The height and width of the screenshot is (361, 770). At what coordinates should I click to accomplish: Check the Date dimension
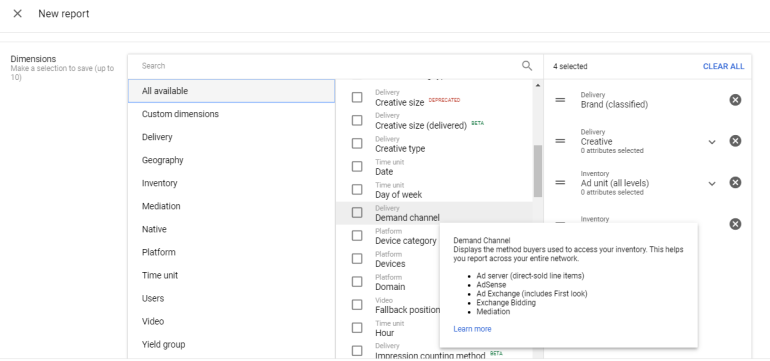click(x=357, y=167)
